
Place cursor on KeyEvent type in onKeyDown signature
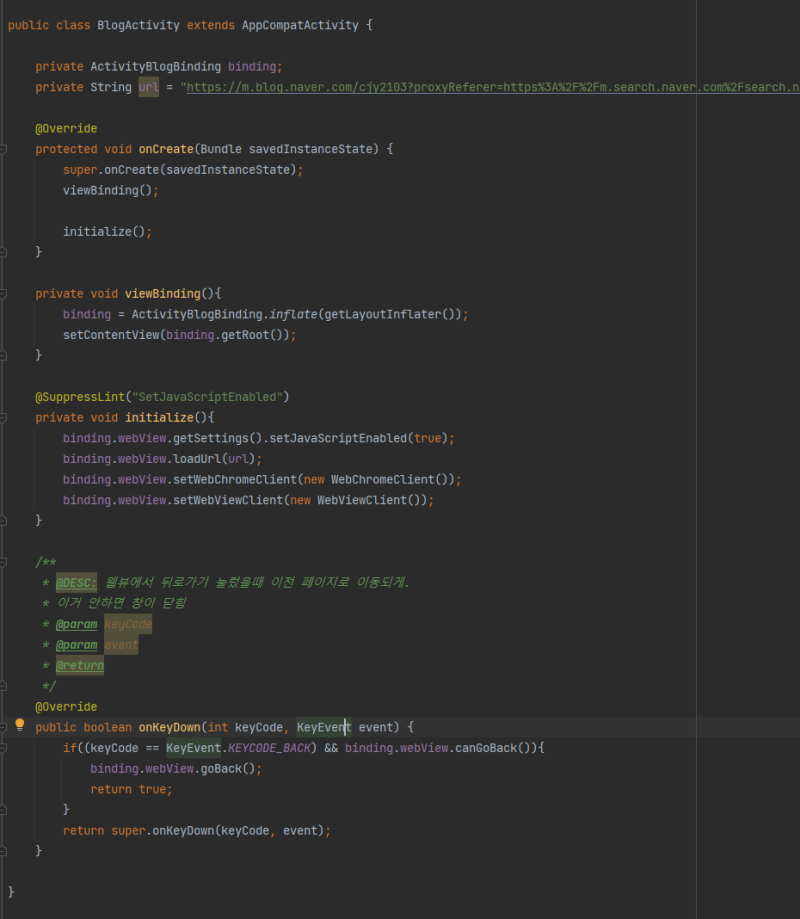324,727
